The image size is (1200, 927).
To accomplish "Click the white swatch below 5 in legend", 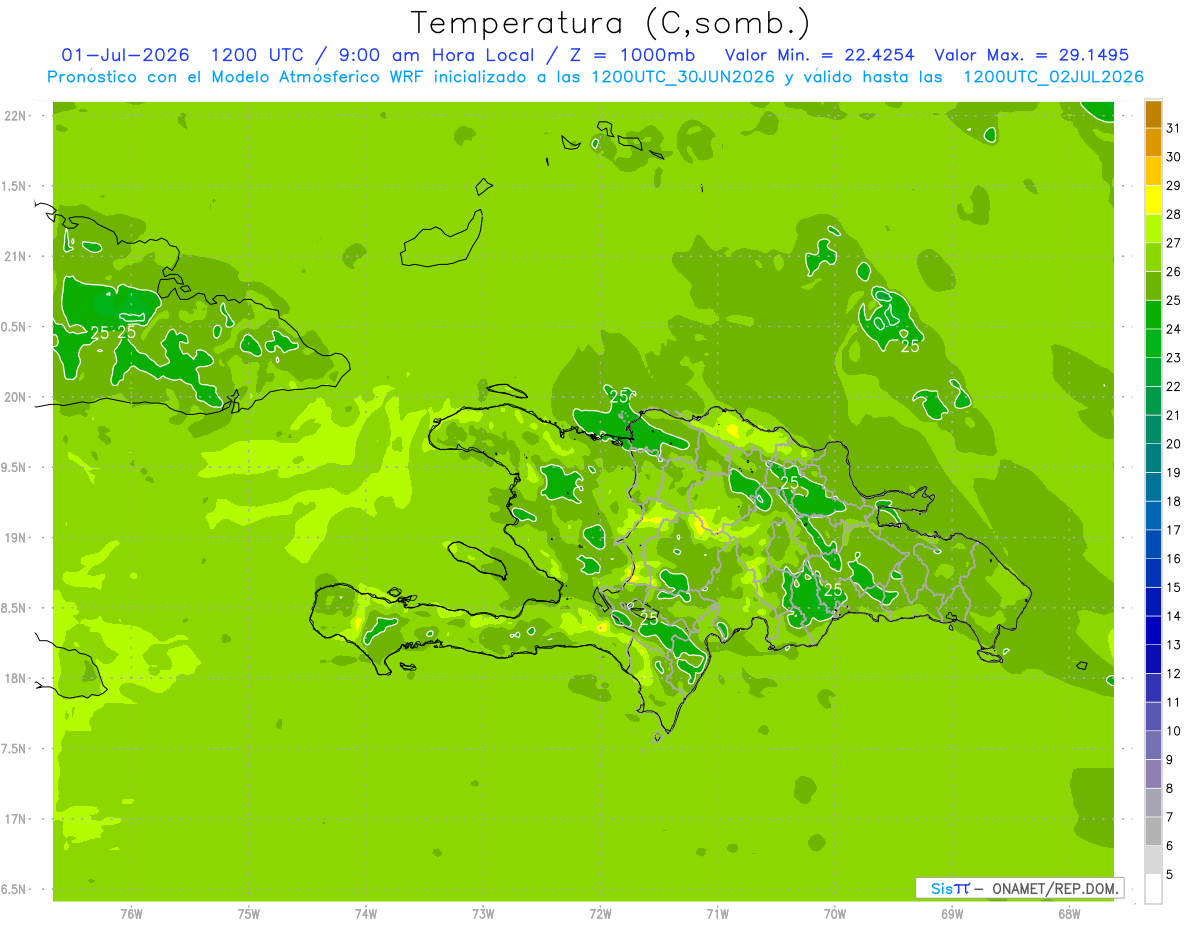I will click(x=1153, y=889).
